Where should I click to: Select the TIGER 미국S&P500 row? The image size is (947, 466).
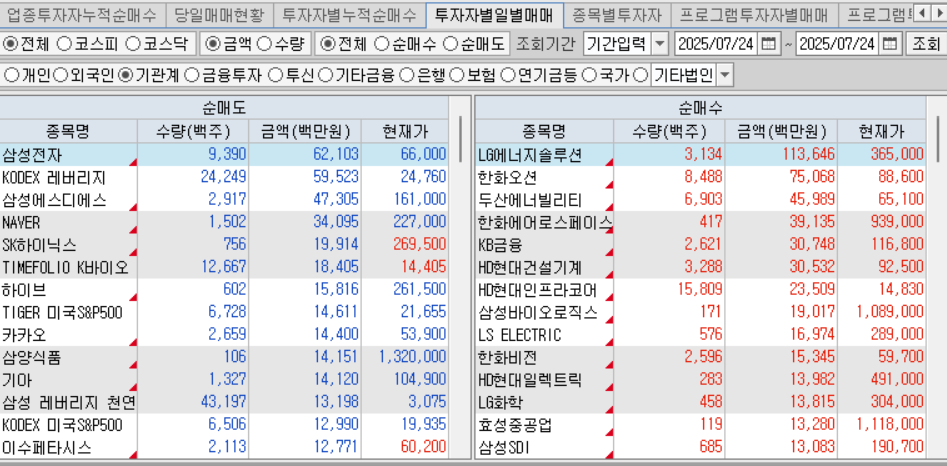(224, 312)
